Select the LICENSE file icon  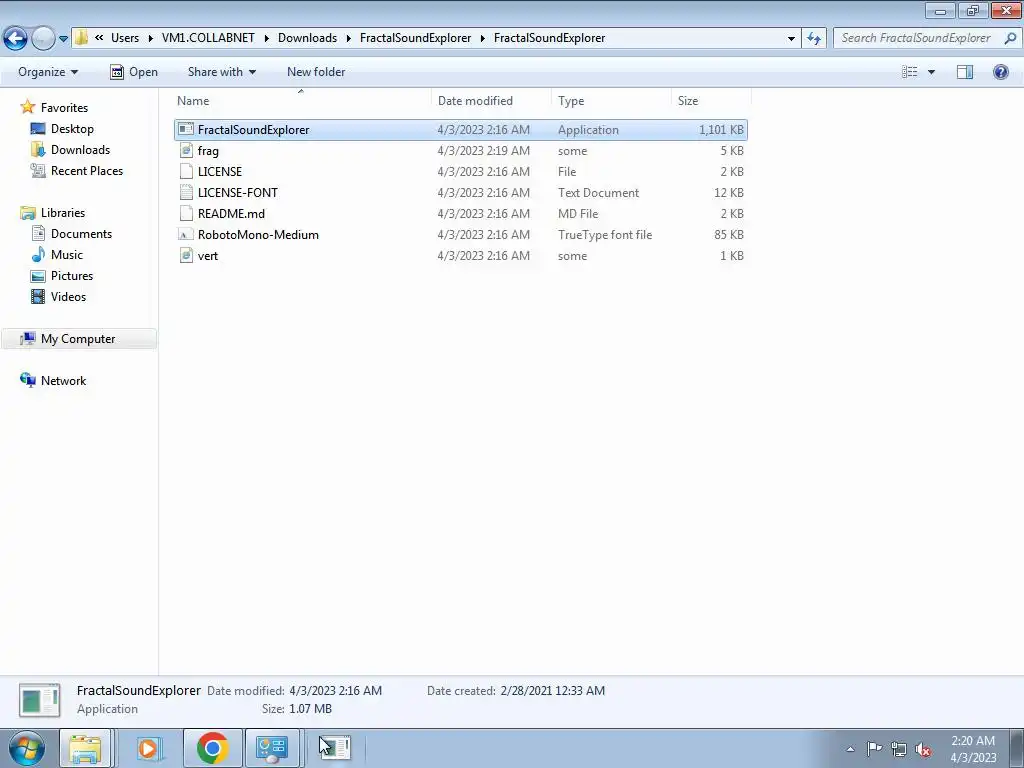[x=186, y=171]
